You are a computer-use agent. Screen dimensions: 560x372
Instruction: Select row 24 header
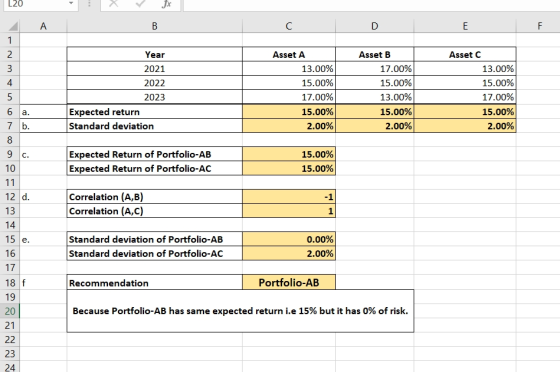pos(10,367)
